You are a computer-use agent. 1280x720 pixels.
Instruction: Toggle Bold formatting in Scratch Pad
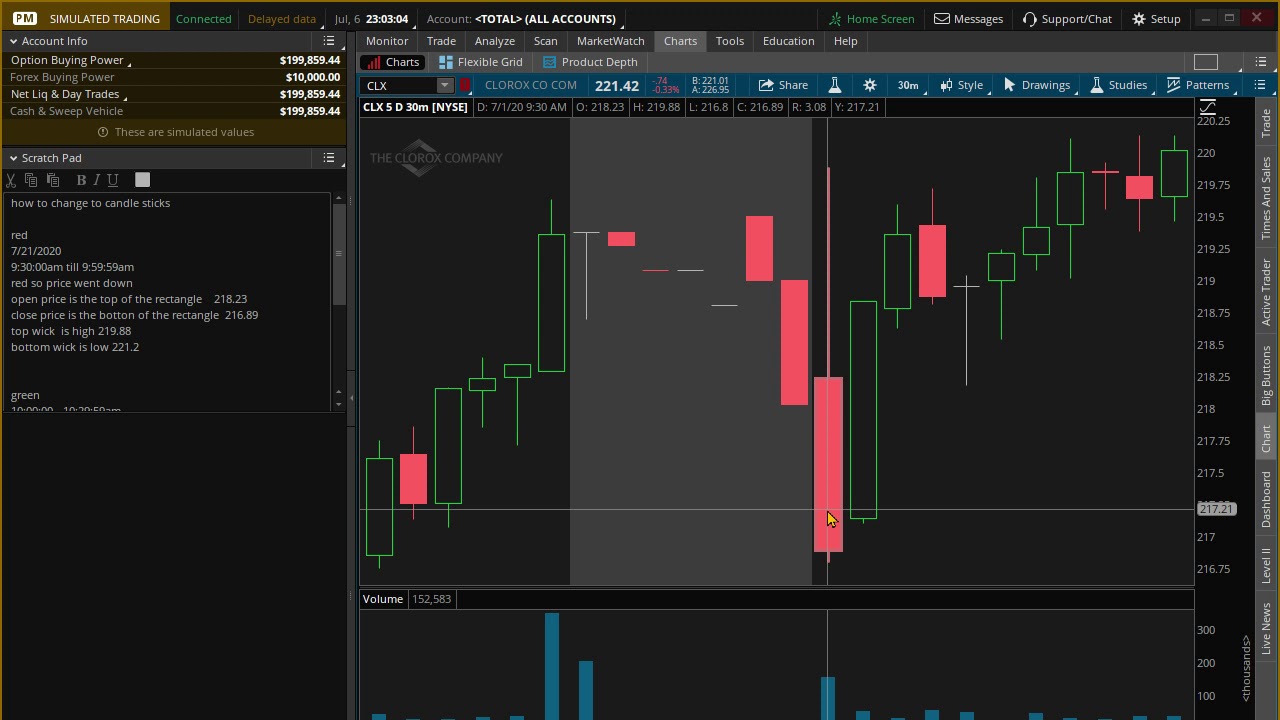point(81,180)
